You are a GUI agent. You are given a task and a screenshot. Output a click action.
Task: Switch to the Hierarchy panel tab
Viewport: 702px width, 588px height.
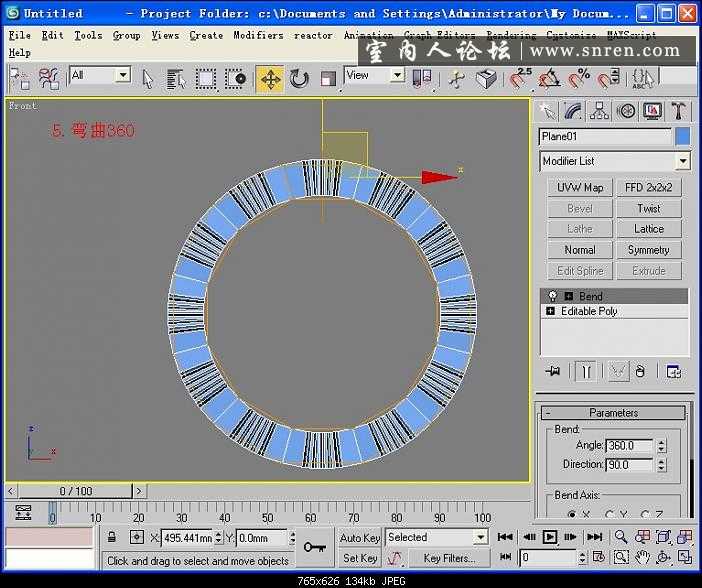(599, 111)
